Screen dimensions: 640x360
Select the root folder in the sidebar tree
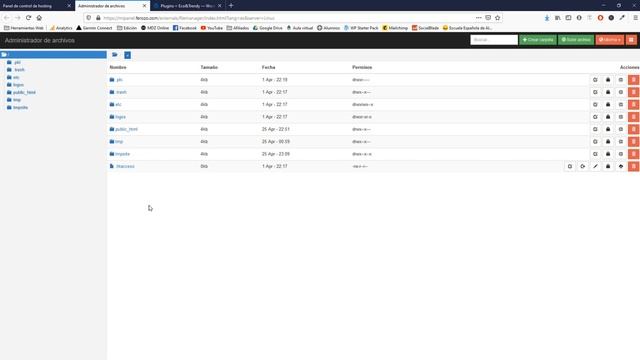click(53, 54)
